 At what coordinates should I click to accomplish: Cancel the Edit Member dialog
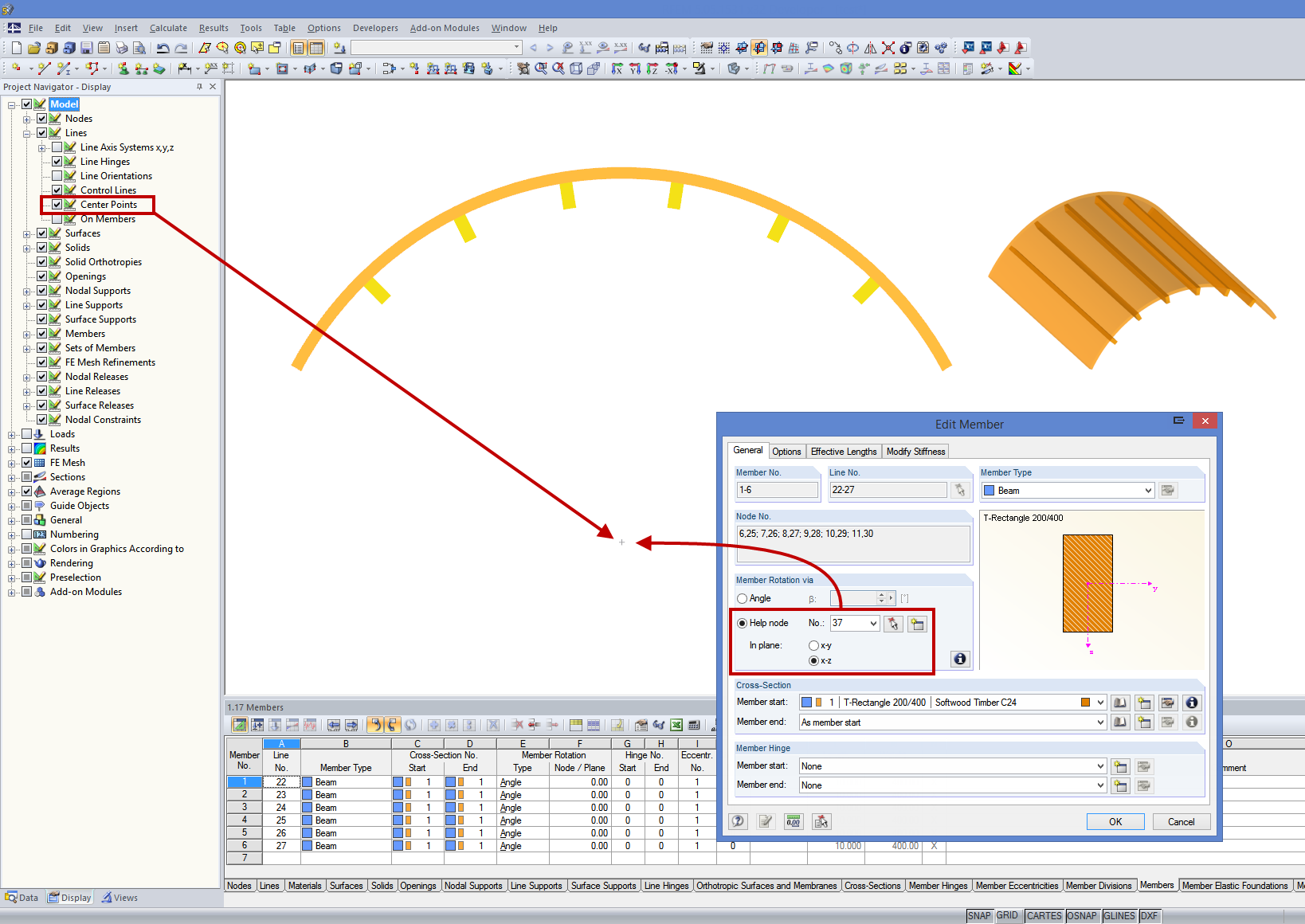click(x=1181, y=821)
